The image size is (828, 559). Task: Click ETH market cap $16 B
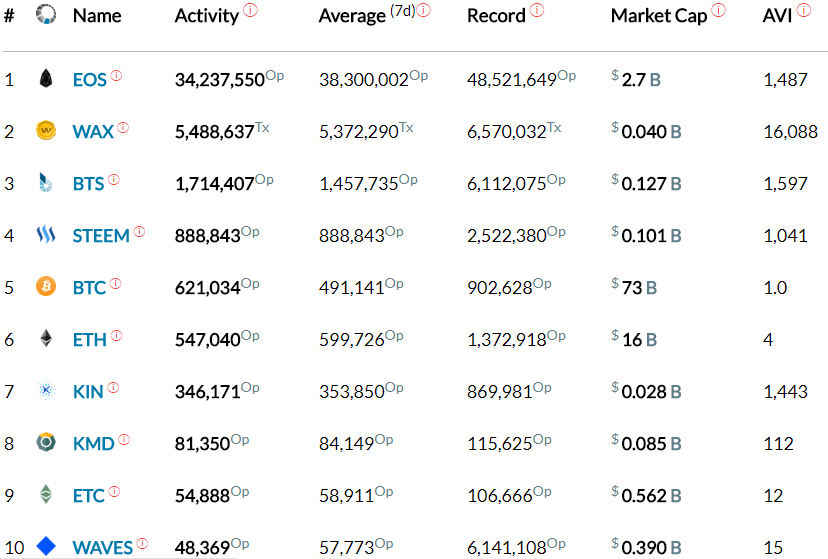[634, 339]
